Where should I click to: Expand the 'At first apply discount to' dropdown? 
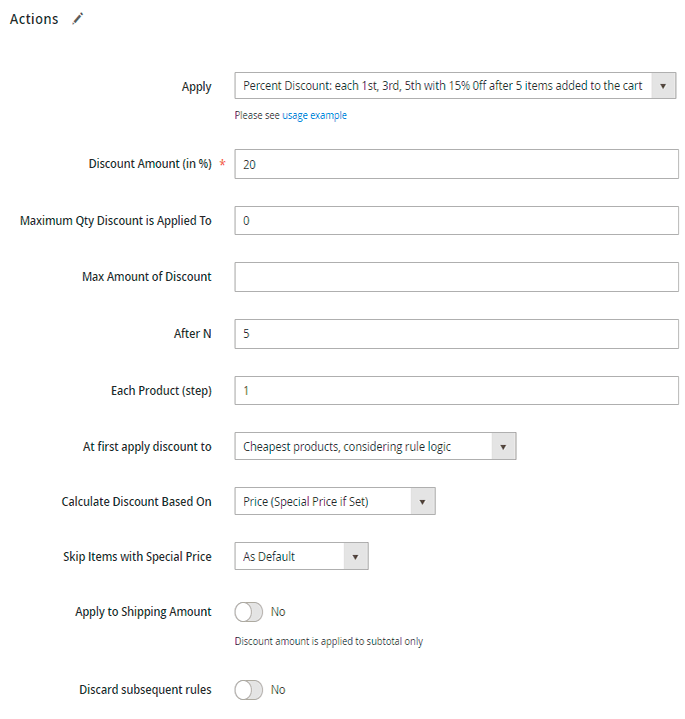[375, 446]
